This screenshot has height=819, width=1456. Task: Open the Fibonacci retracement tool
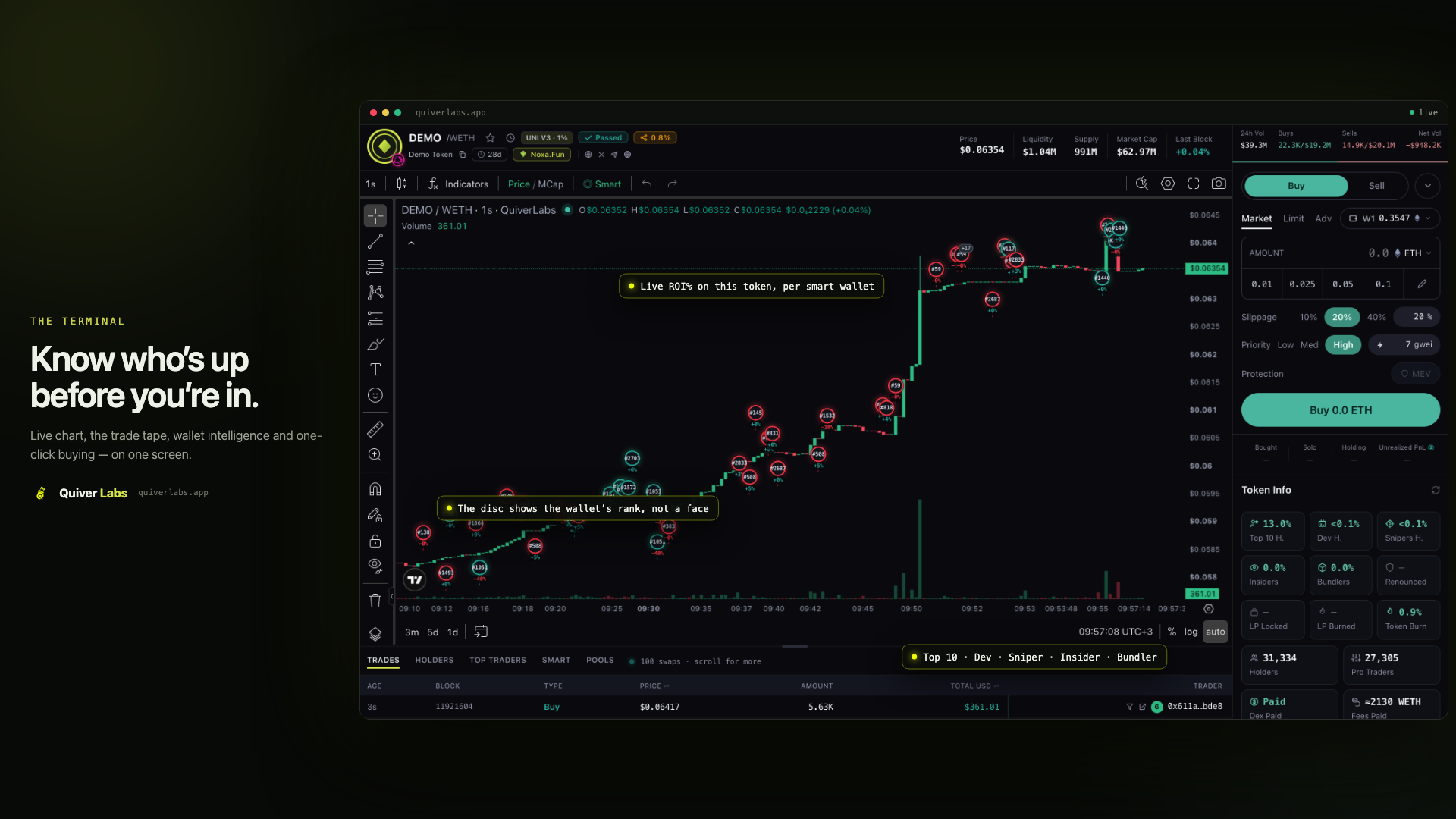tap(375, 267)
